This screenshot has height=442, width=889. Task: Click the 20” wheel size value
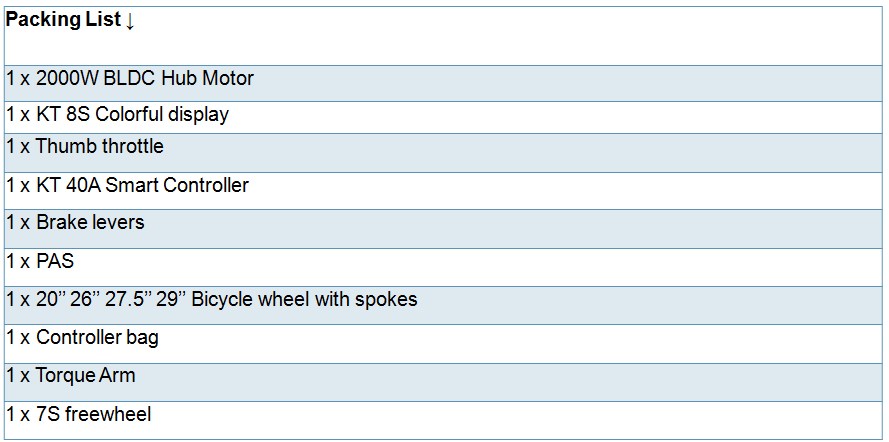(x=52, y=300)
